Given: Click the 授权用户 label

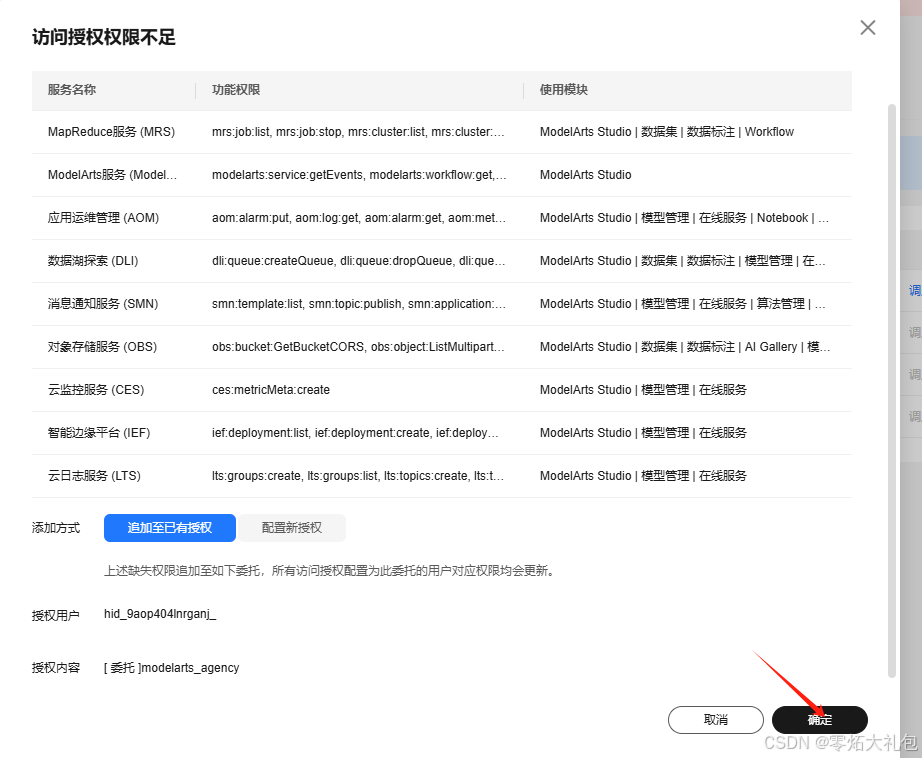Looking at the screenshot, I should (x=56, y=615).
